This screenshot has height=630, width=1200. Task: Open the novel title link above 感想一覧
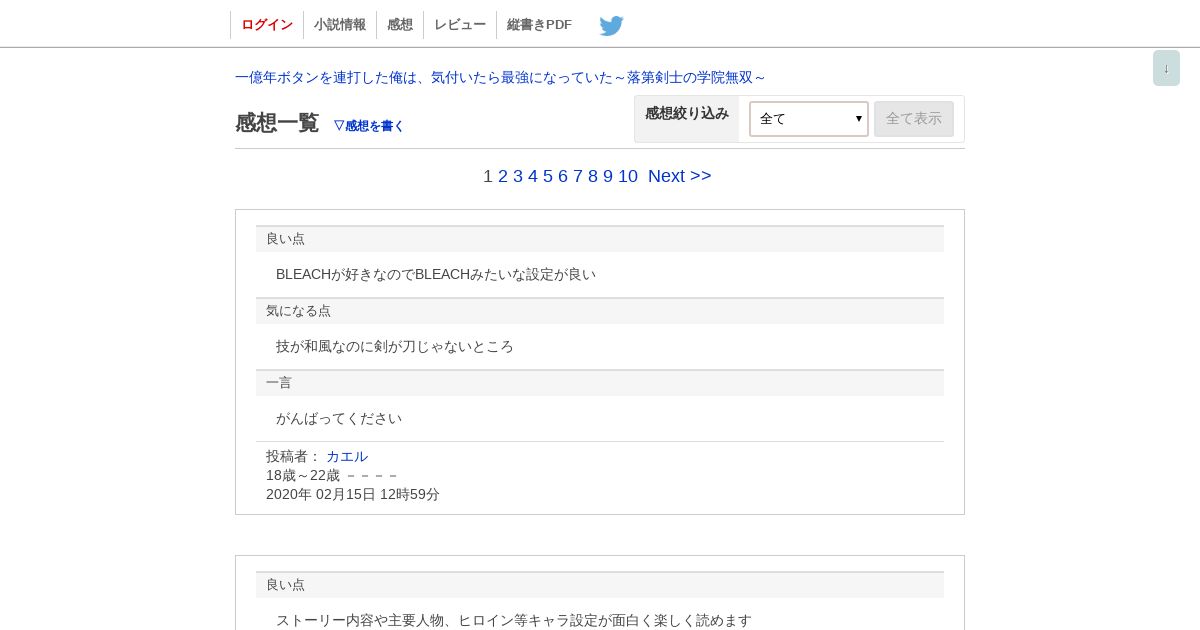click(500, 77)
